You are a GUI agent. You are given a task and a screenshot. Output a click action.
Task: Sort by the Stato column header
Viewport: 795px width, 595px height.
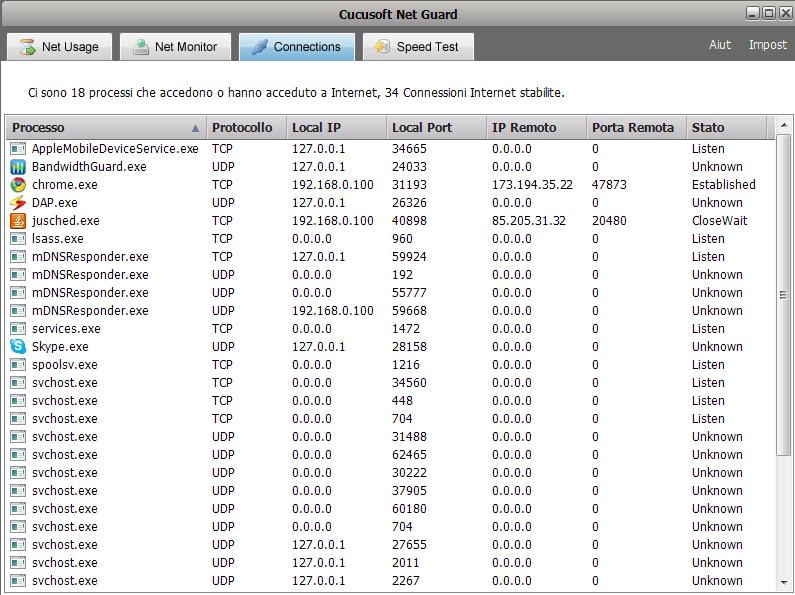tap(727, 127)
